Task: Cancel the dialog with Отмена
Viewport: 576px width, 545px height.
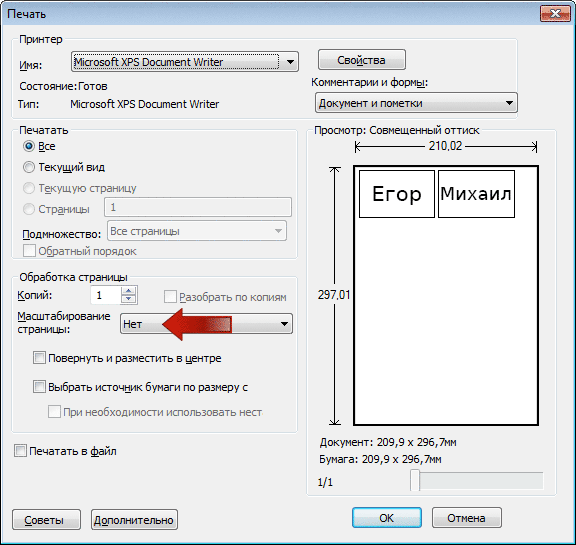Action: click(467, 518)
